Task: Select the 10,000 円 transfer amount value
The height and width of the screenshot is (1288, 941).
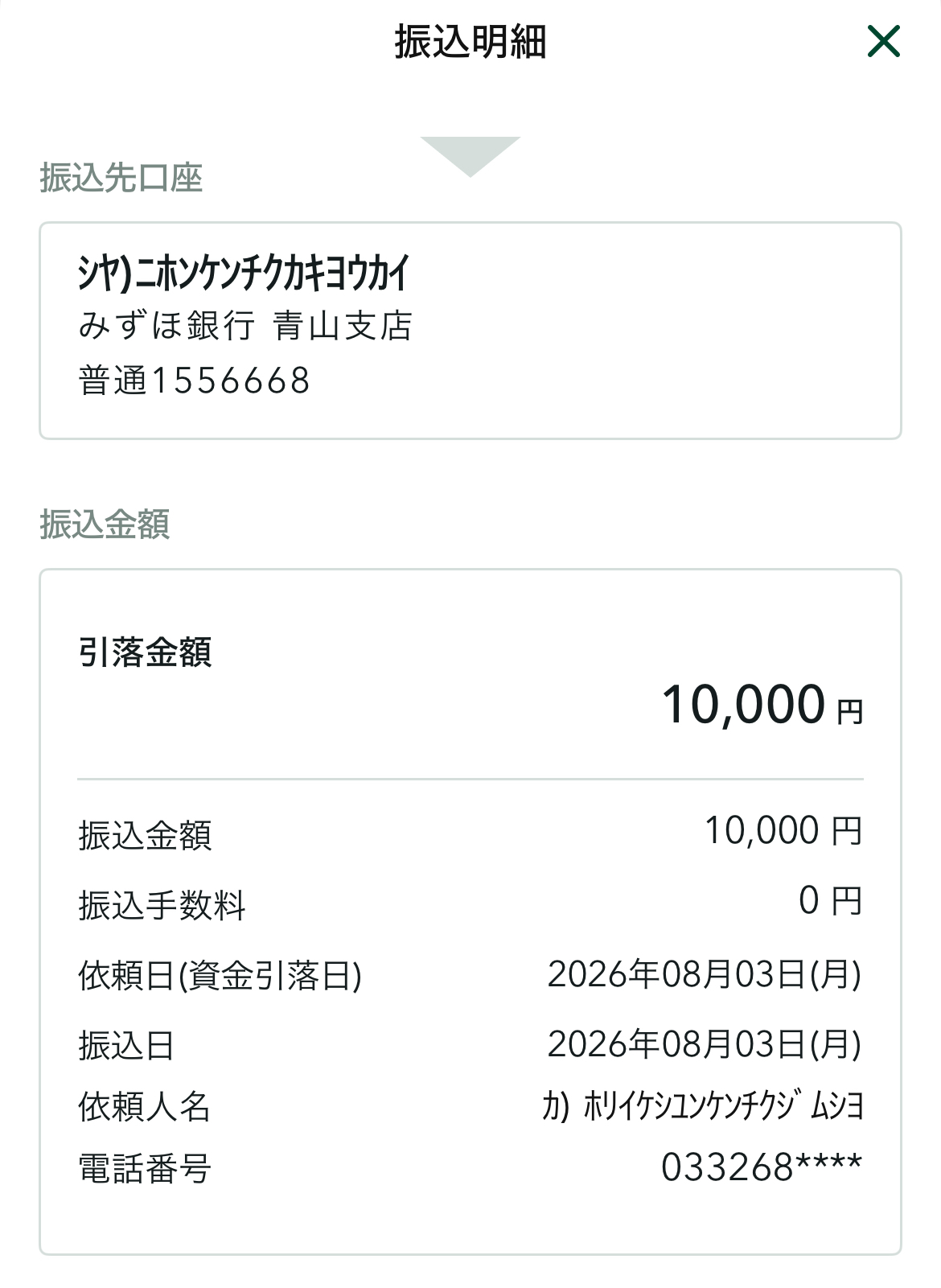Action: 783,831
